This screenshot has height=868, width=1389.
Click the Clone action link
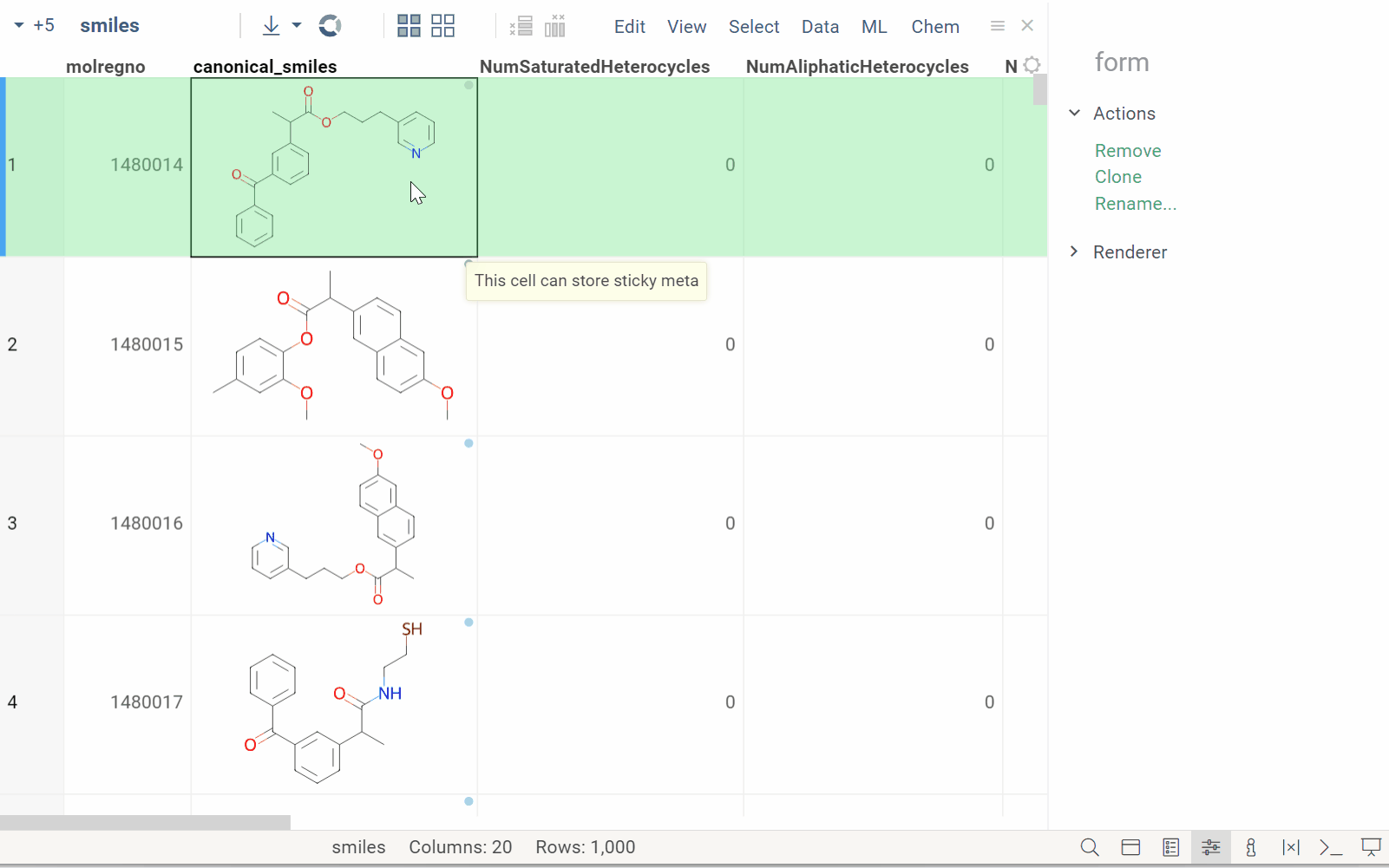(x=1117, y=177)
